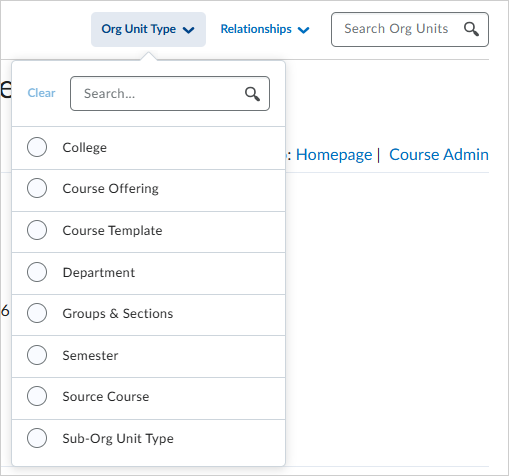Screen dimensions: 509x476
Task: Clear the selected org unit type filter
Action: (x=41, y=93)
